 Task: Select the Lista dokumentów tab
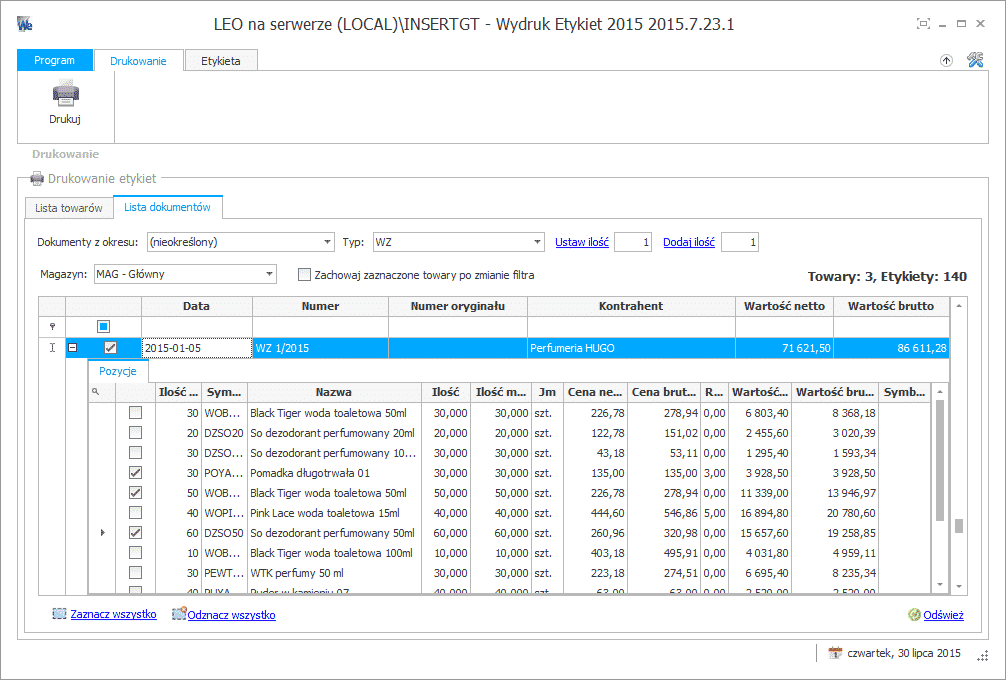tap(167, 207)
